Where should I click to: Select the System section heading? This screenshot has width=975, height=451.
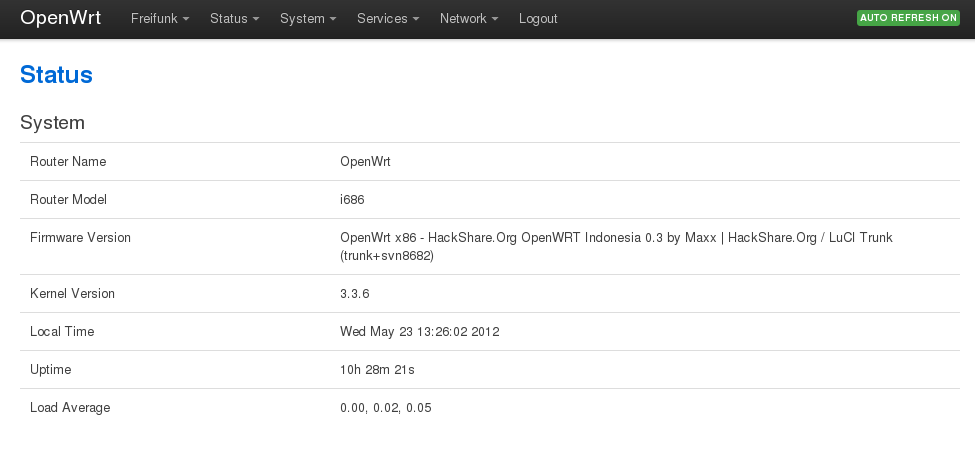(x=52, y=123)
